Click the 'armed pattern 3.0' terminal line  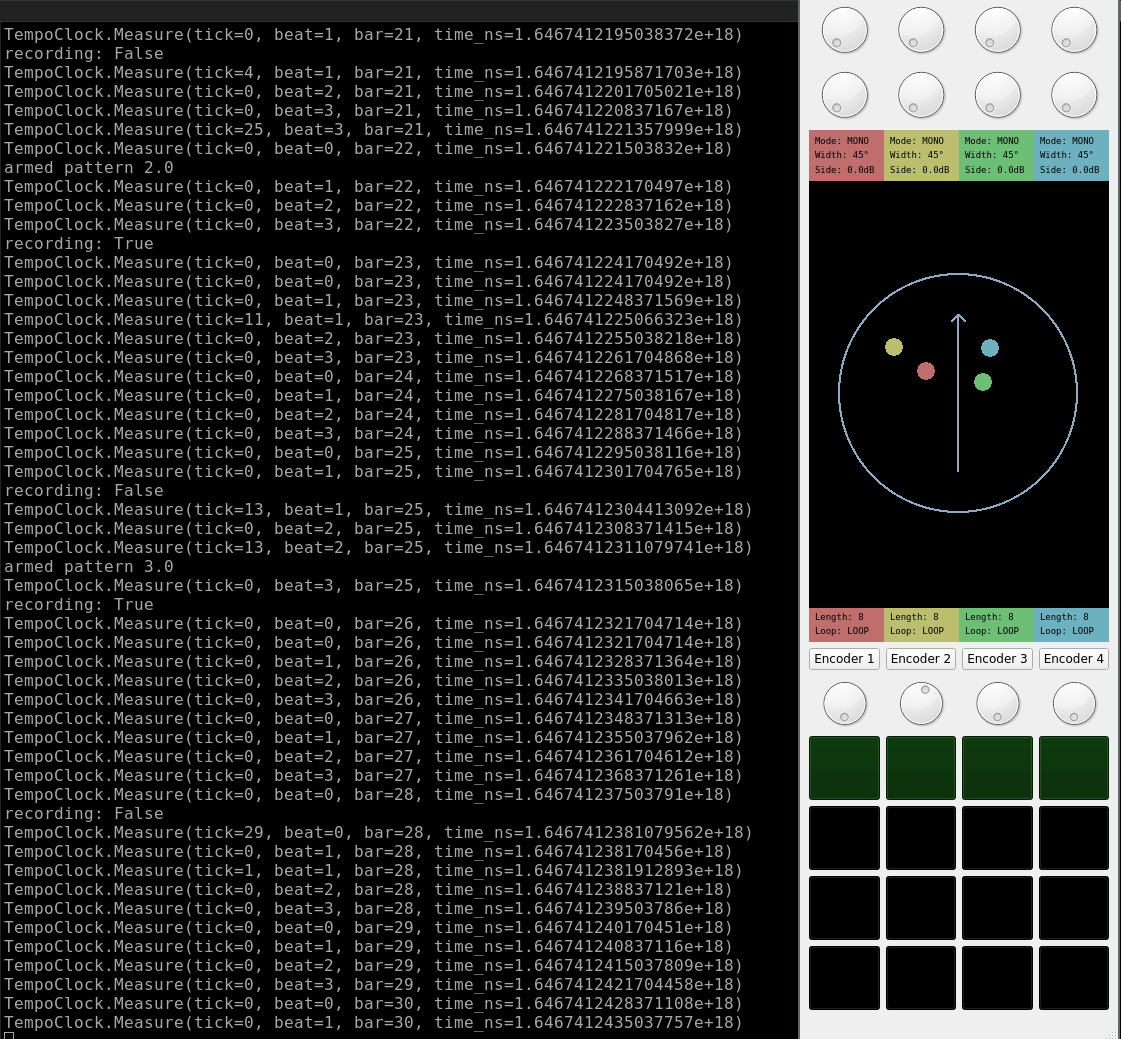click(x=89, y=566)
